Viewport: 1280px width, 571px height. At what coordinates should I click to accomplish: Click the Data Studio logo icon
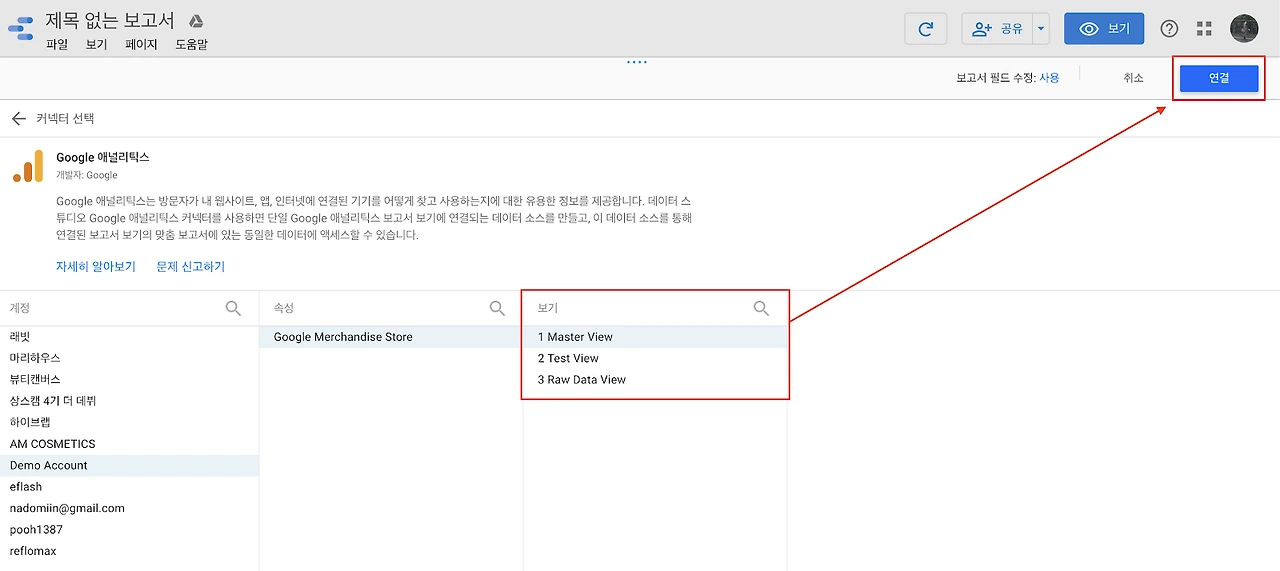coord(21,28)
